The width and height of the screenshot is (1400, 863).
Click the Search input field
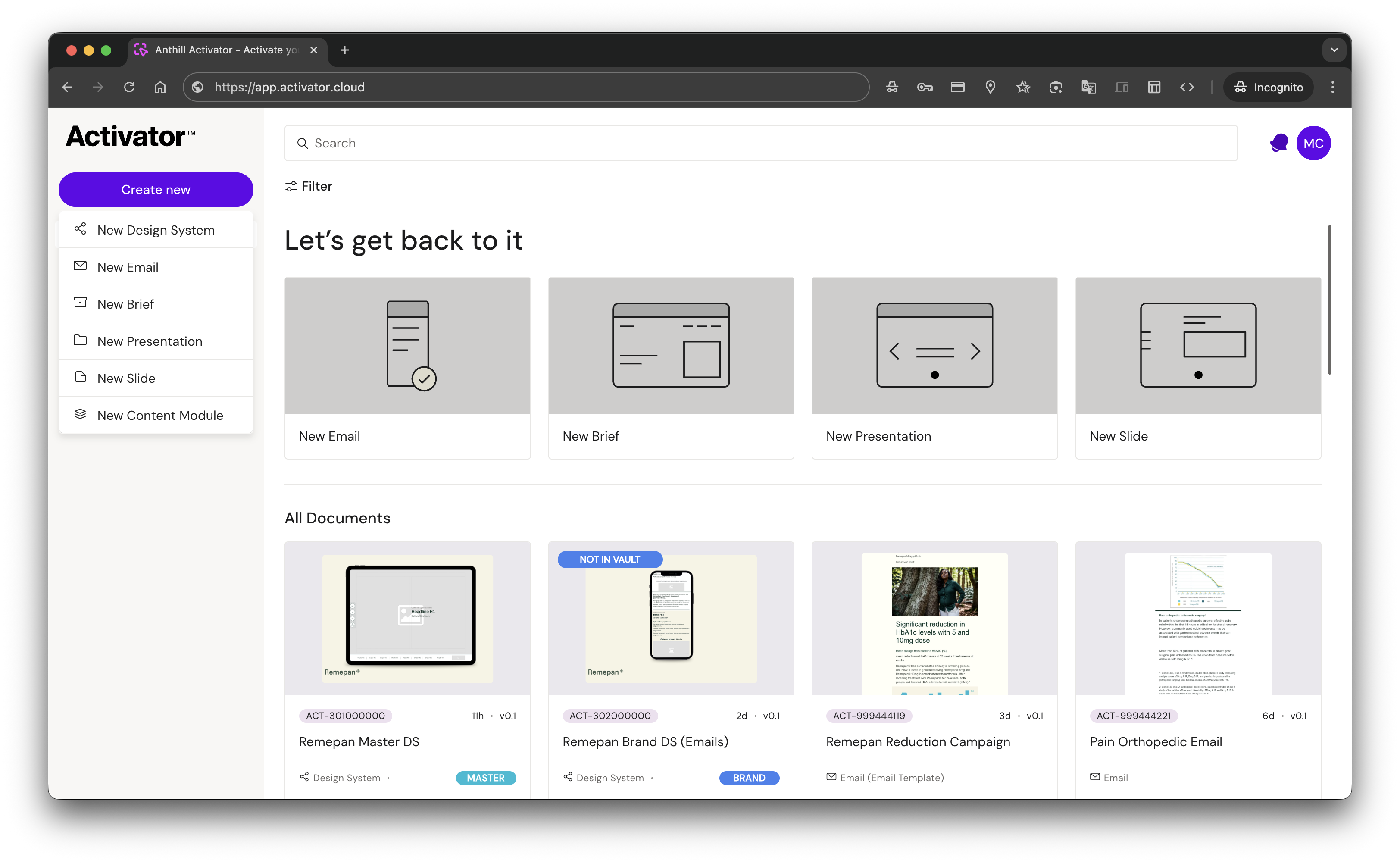(x=760, y=143)
